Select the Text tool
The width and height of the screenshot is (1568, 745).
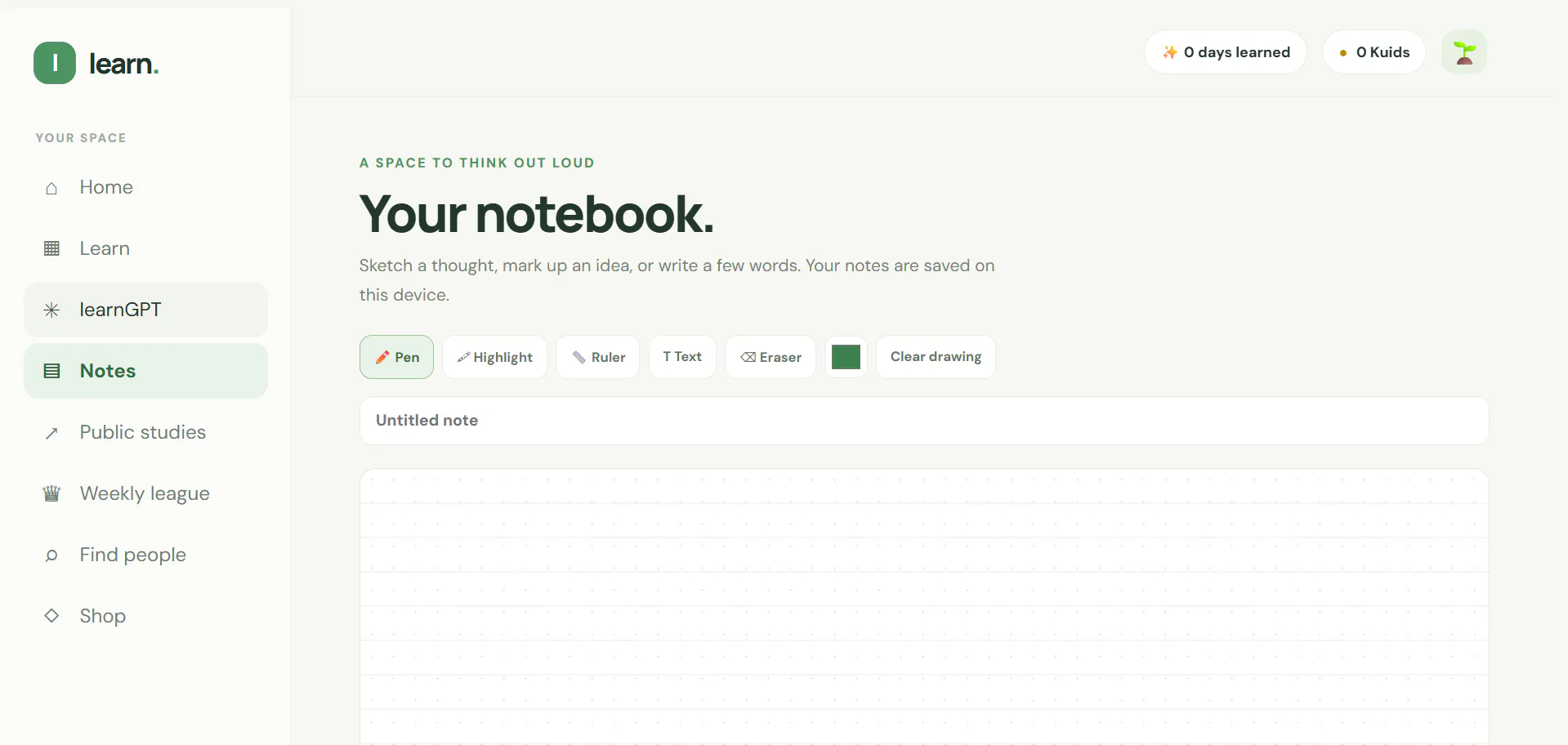coord(682,357)
